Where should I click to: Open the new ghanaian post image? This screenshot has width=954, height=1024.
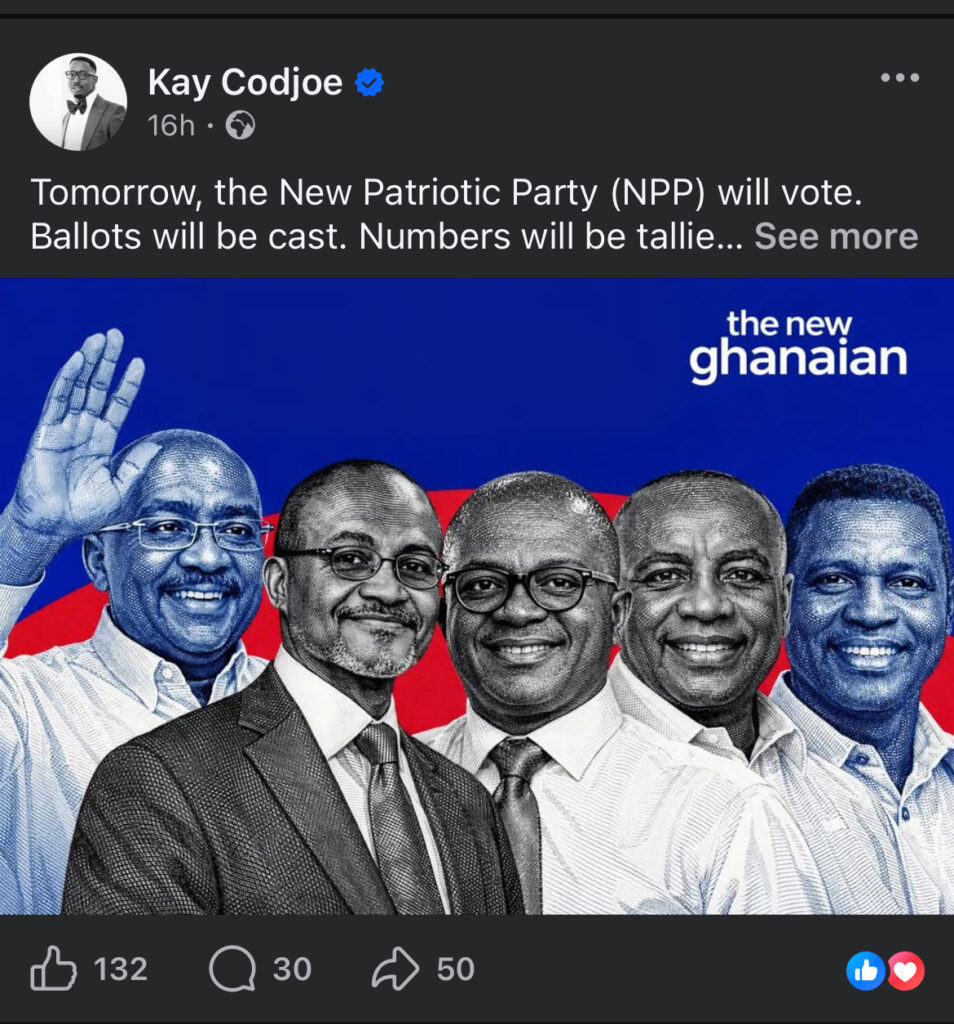477,596
